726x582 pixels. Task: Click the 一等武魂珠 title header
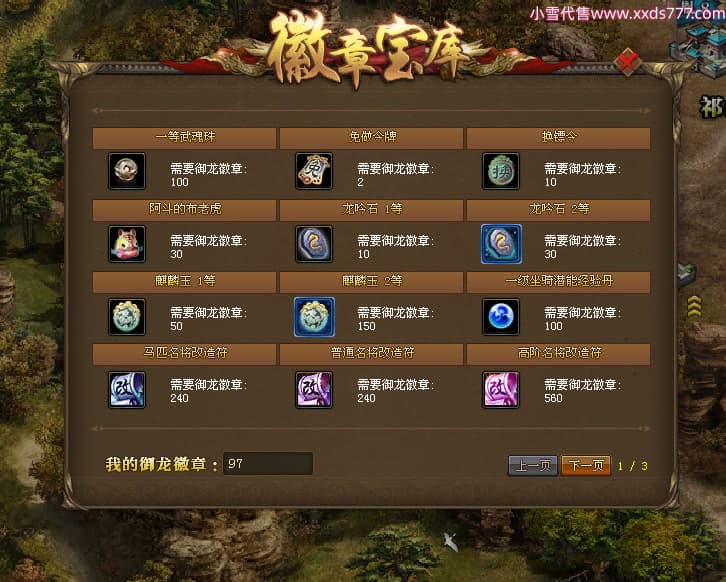(184, 138)
